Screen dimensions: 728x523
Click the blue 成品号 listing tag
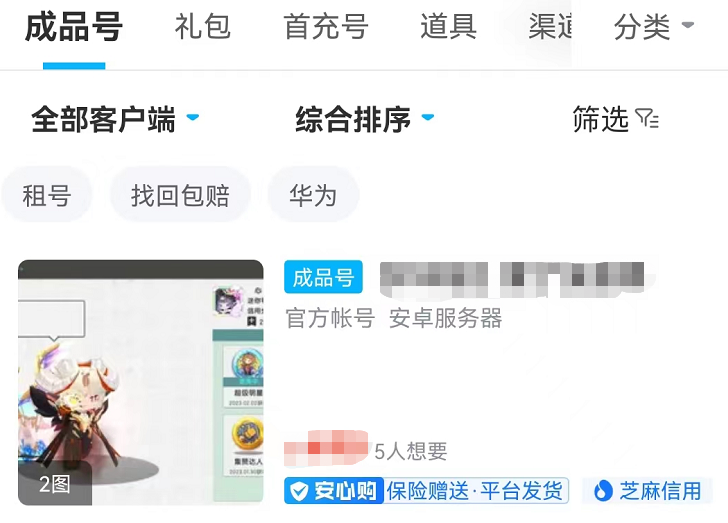pyautogui.click(x=323, y=277)
